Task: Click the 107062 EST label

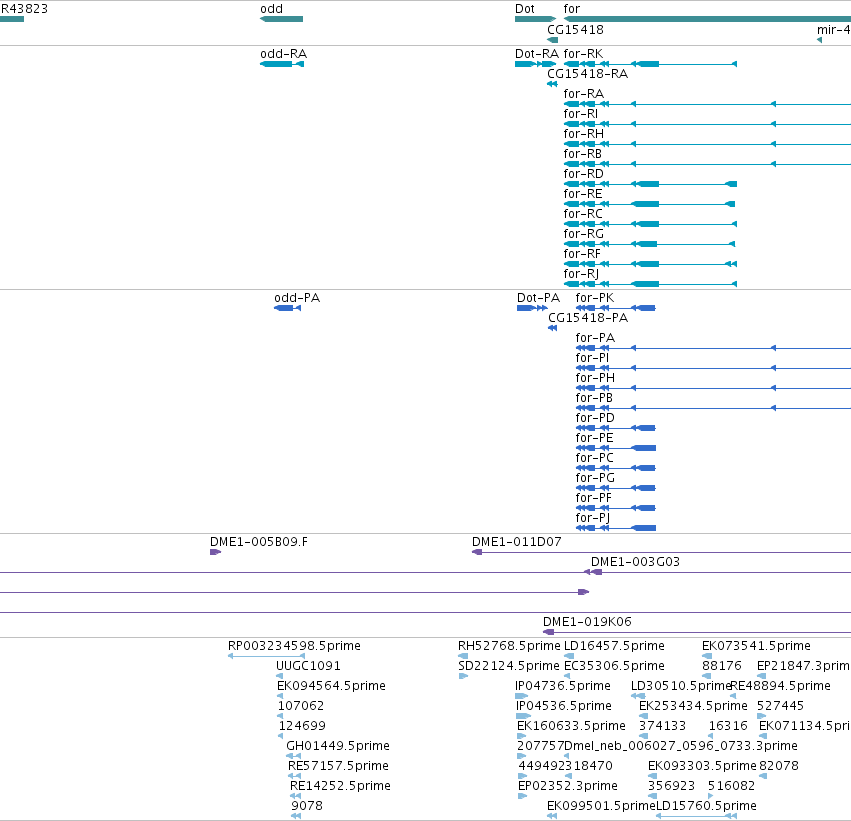Action: pos(301,706)
